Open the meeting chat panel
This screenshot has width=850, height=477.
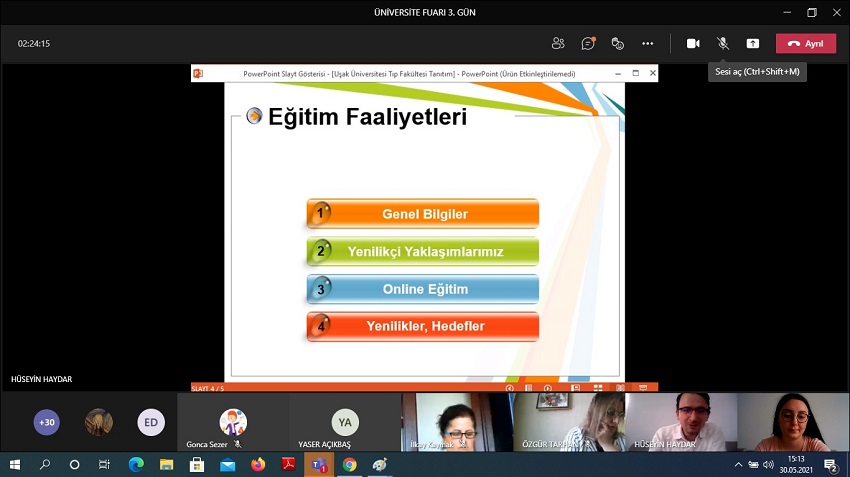[588, 43]
